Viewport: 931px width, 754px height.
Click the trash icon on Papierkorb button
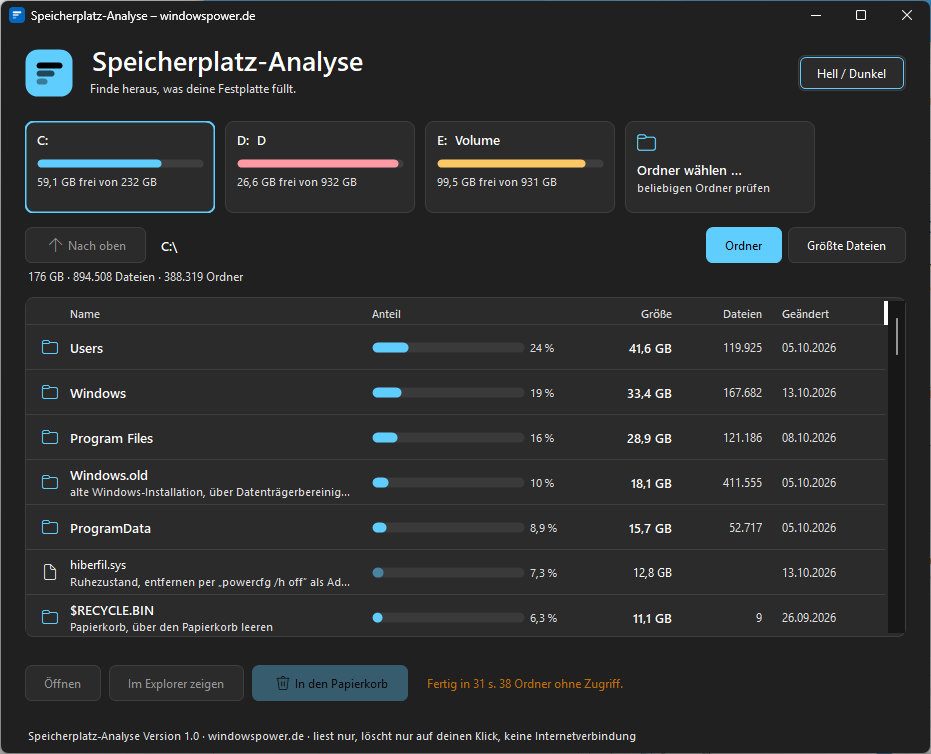[x=283, y=683]
